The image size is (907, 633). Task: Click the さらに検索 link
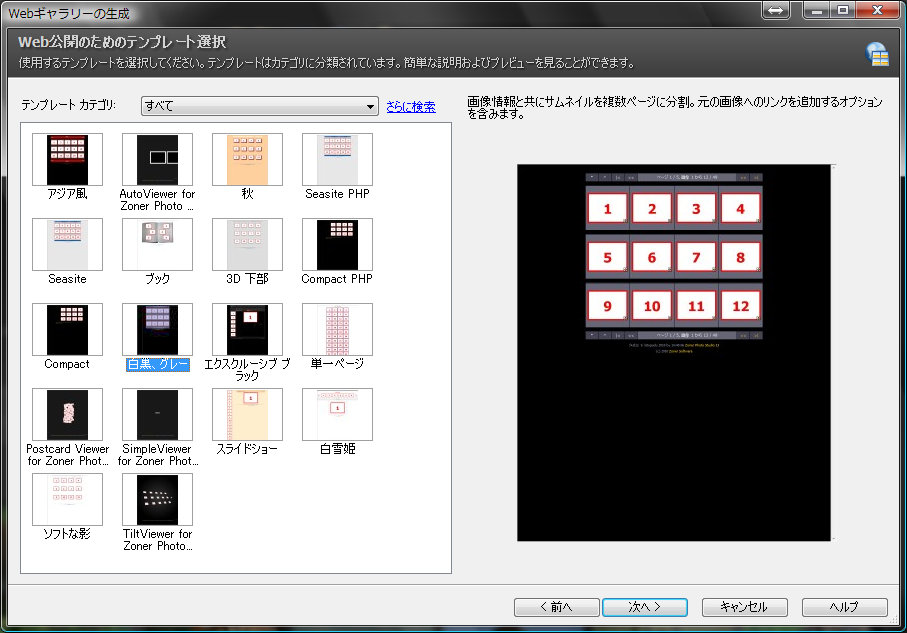pyautogui.click(x=410, y=106)
